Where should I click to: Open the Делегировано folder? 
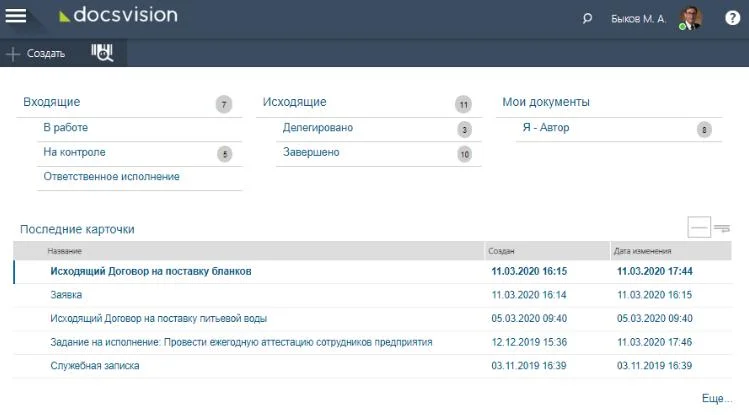pyautogui.click(x=318, y=128)
